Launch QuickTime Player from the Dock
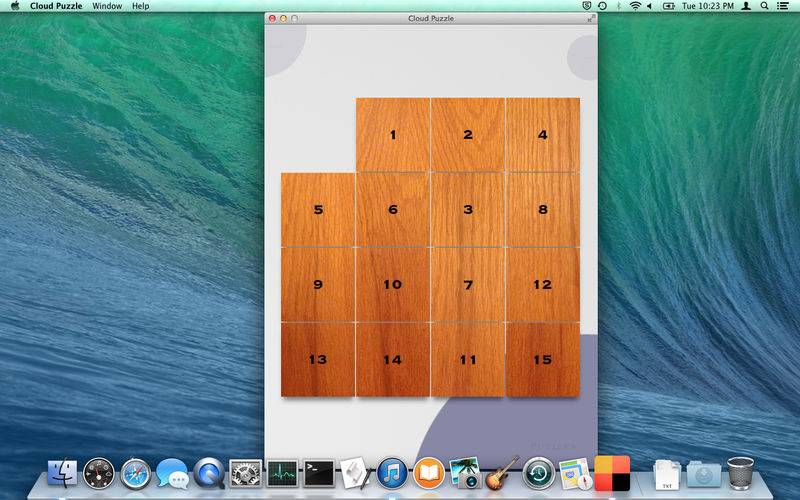Image resolution: width=800 pixels, height=500 pixels. coord(209,473)
